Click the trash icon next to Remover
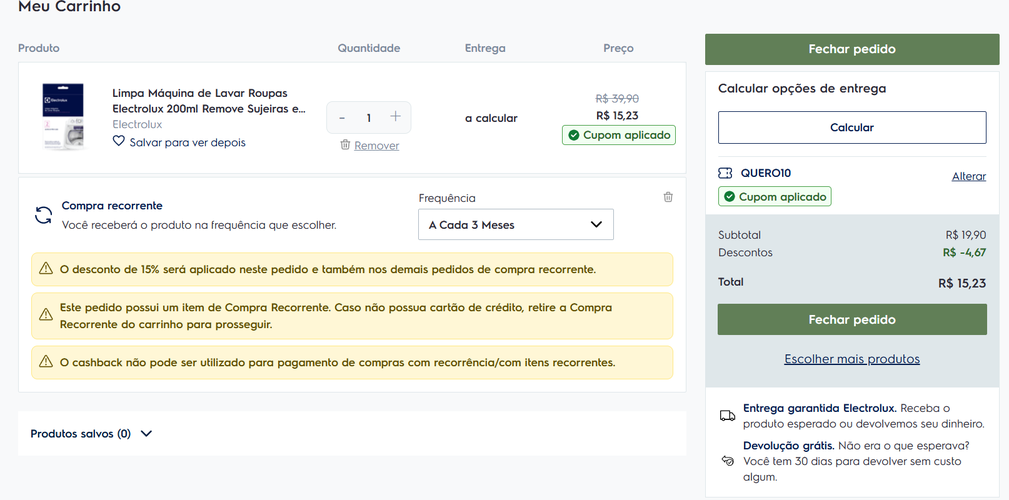Viewport: 1009px width, 500px height. click(x=345, y=145)
